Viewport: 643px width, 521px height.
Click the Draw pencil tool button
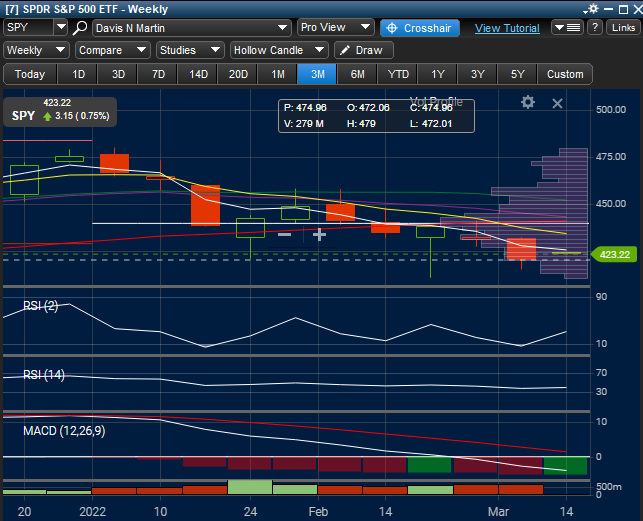364,50
